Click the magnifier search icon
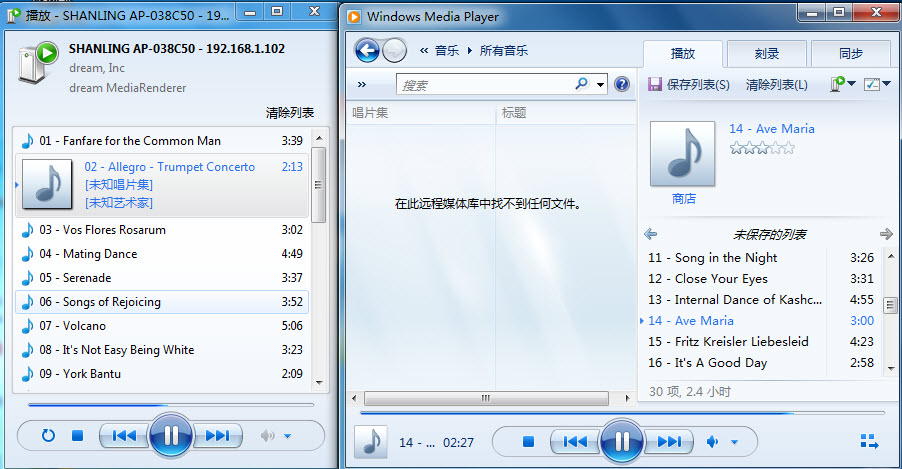 582,84
